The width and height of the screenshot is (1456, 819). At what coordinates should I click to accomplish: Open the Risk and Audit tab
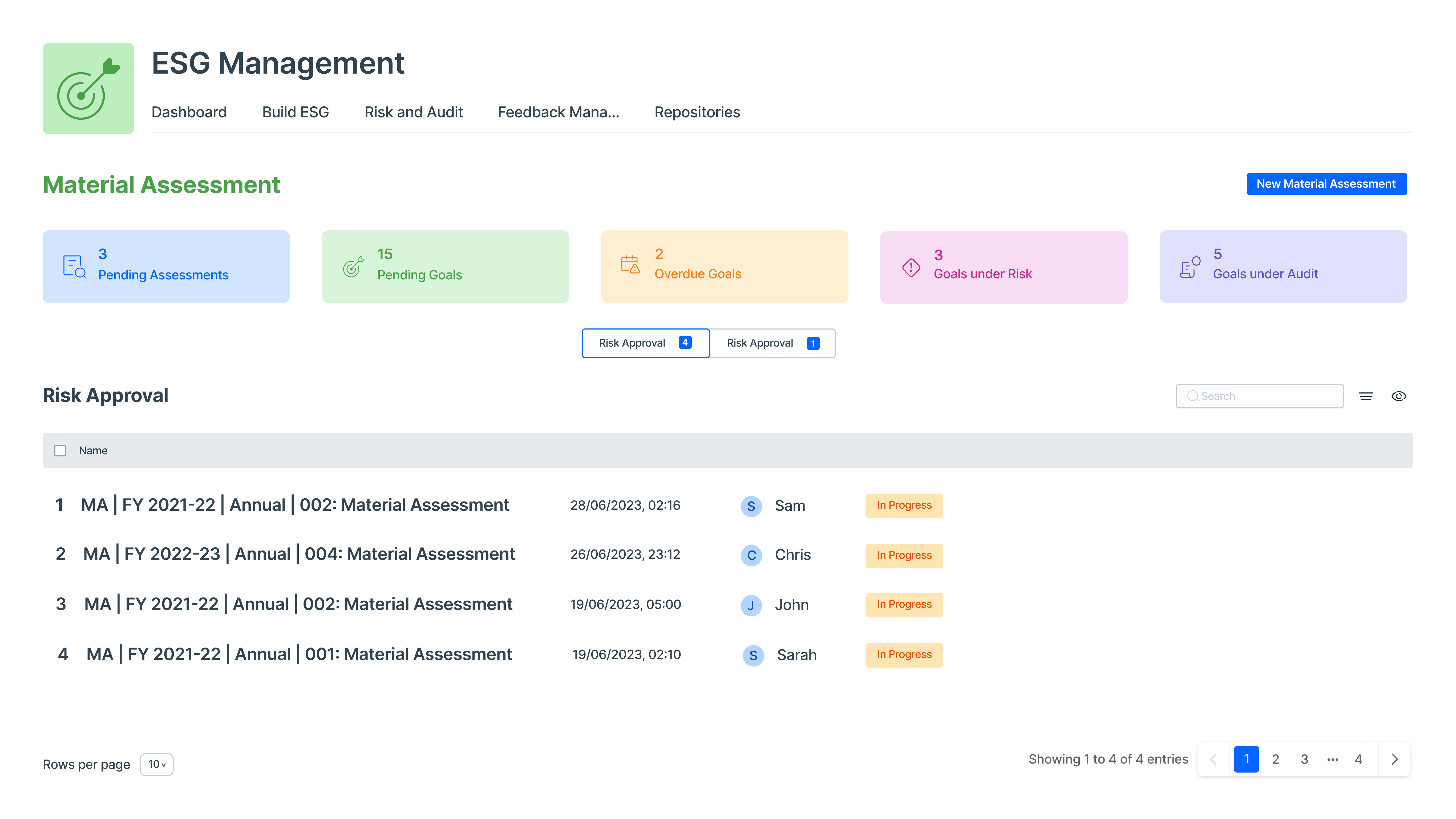pyautogui.click(x=413, y=112)
